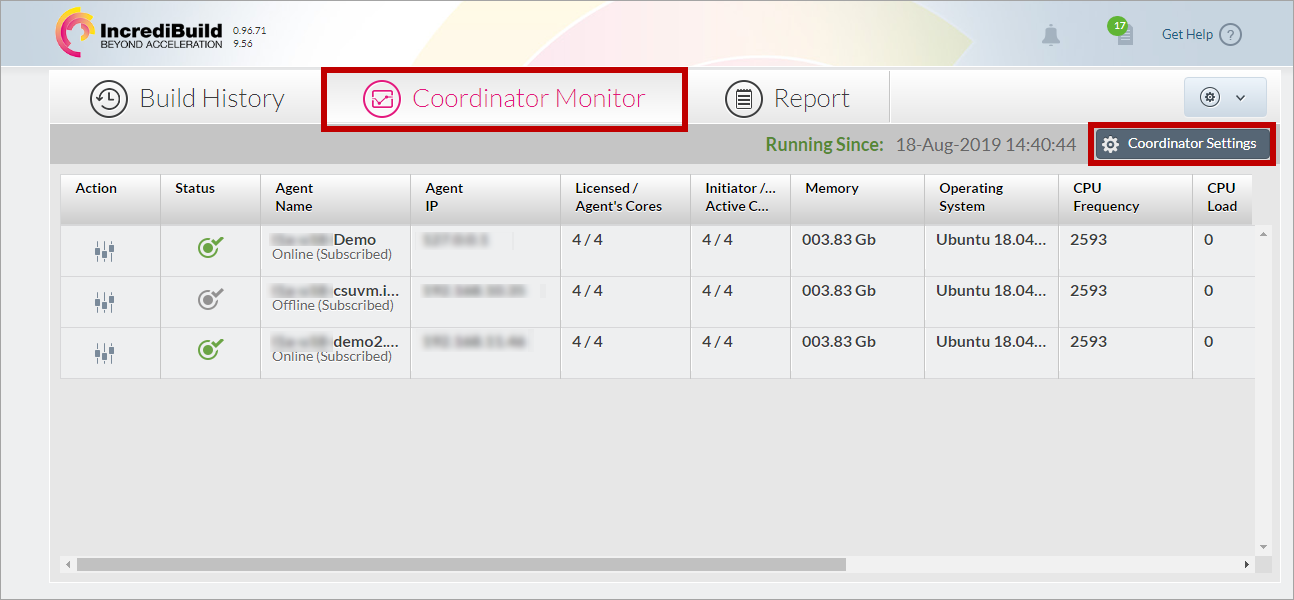Click the gray offline status icon for csuvm
This screenshot has height=600, width=1294.
pyautogui.click(x=210, y=299)
